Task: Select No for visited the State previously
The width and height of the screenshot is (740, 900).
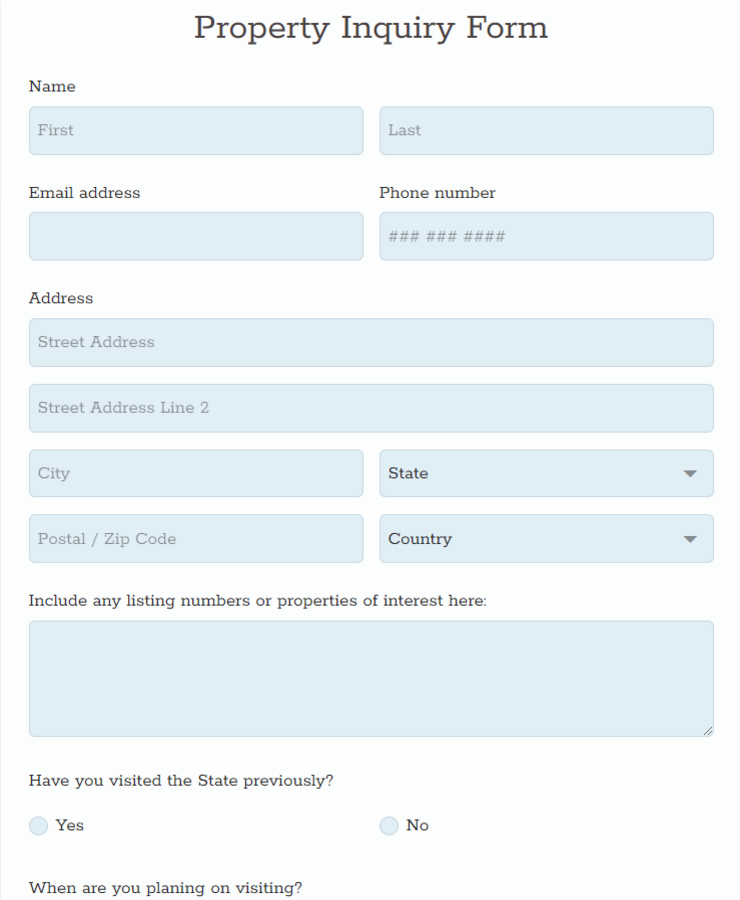Action: tap(388, 825)
